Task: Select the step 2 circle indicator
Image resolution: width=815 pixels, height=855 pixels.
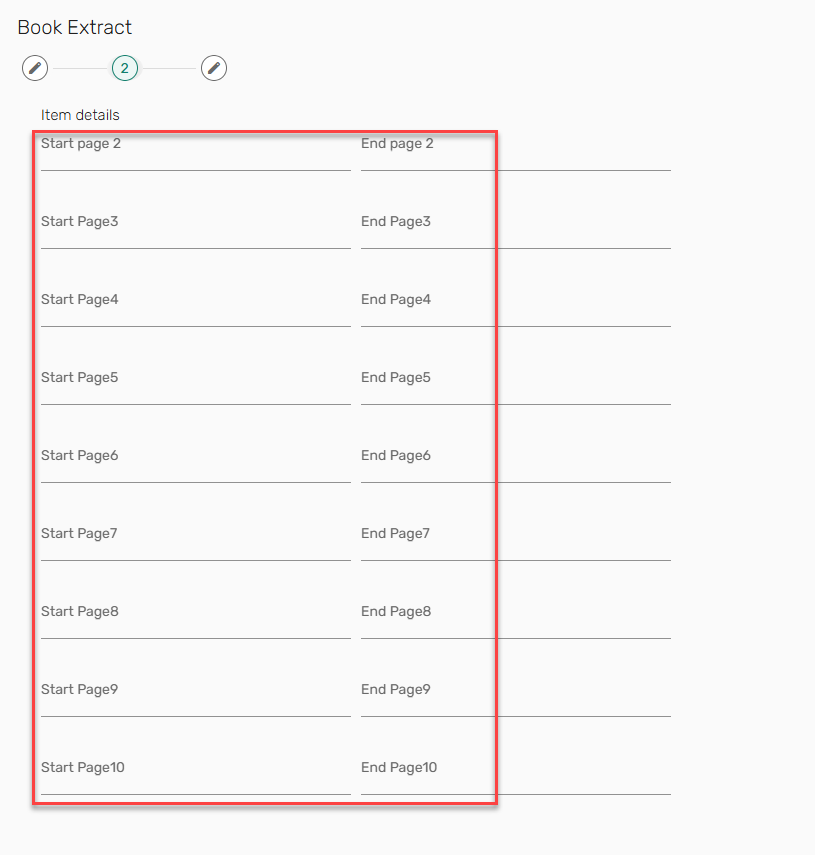Action: (x=124, y=68)
